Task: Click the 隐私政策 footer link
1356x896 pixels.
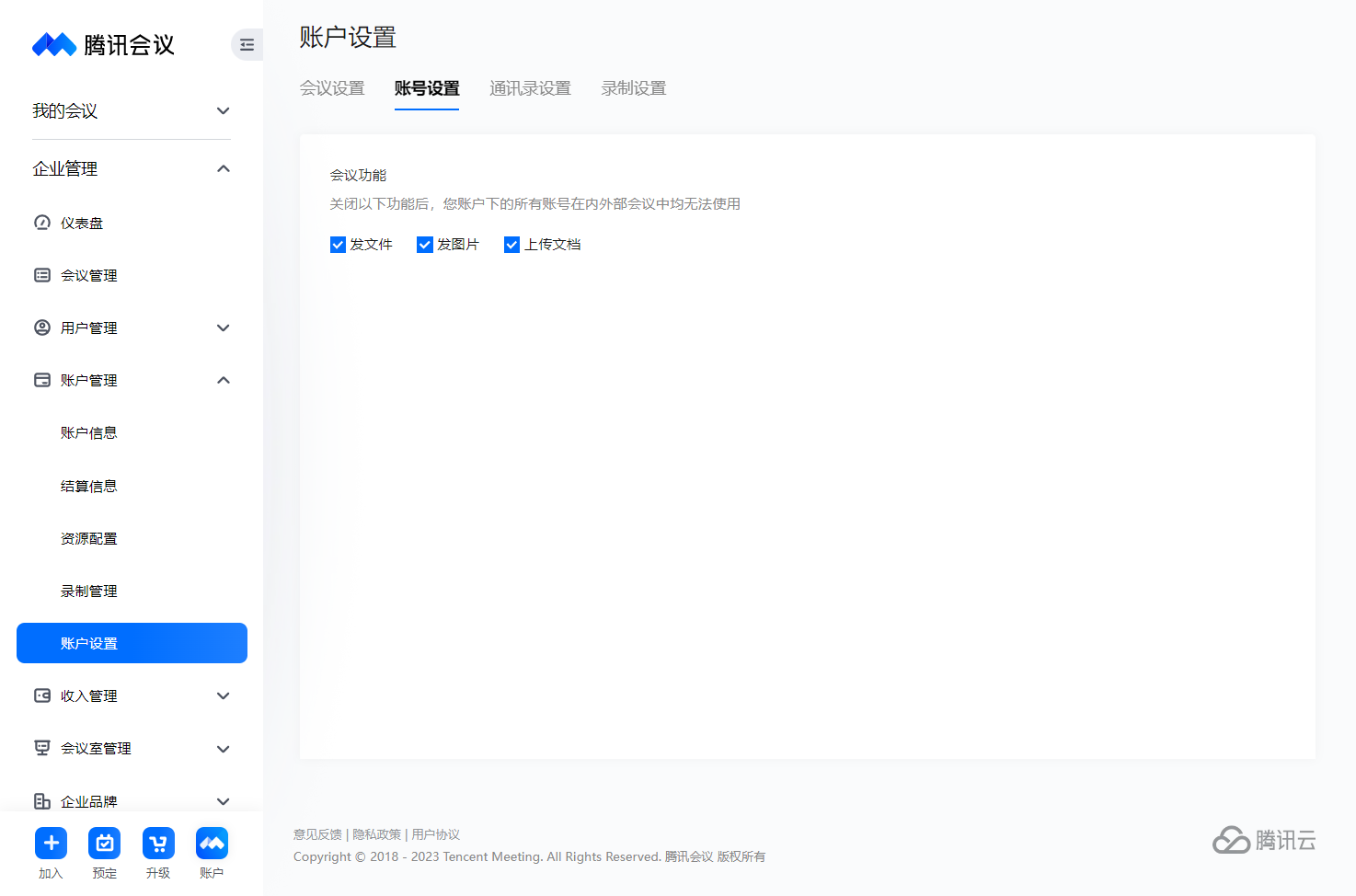Action: pyautogui.click(x=377, y=834)
